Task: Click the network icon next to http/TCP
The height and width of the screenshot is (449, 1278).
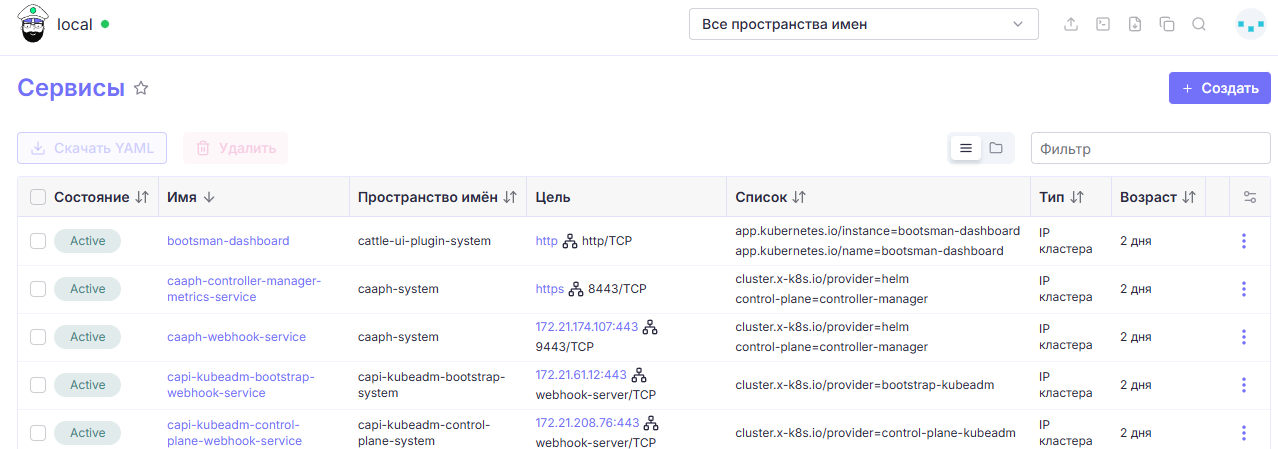Action: pyautogui.click(x=570, y=241)
